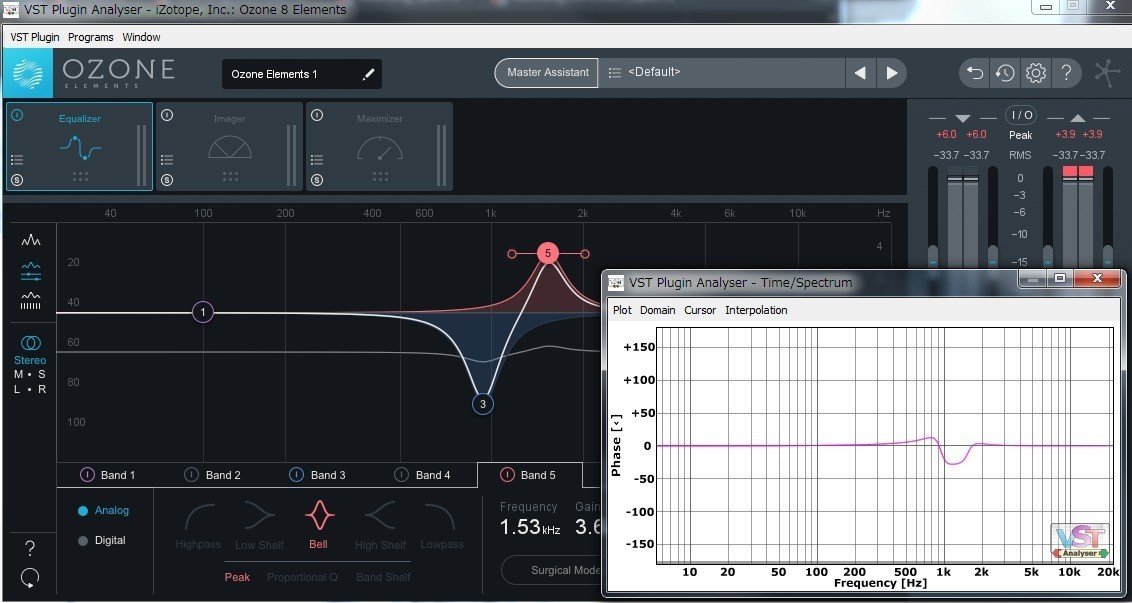Select the Maximizer module
Screen dimensions: 1132x603
380,147
